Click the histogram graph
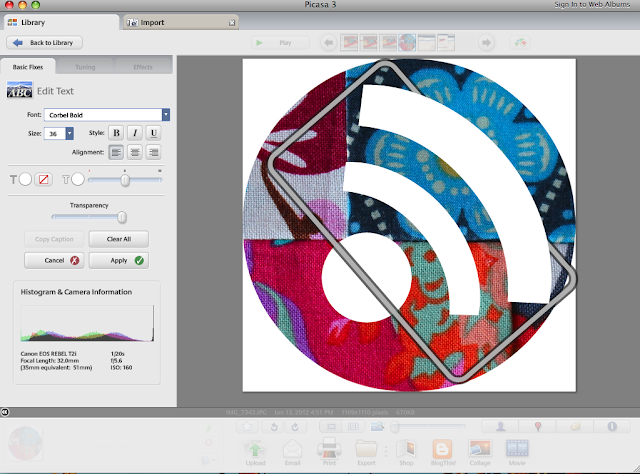 point(87,323)
